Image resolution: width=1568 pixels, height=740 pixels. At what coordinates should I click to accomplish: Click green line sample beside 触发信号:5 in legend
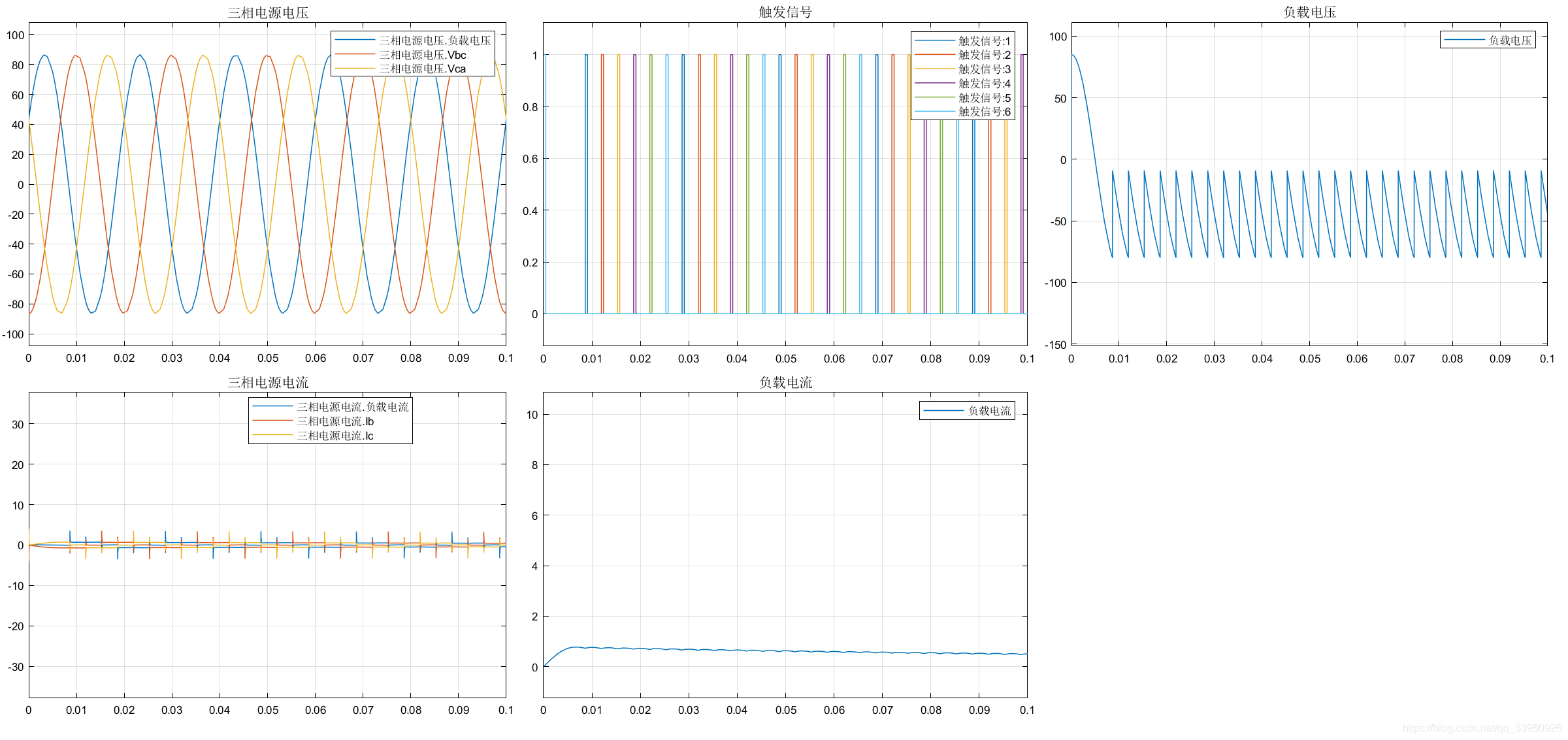click(935, 97)
